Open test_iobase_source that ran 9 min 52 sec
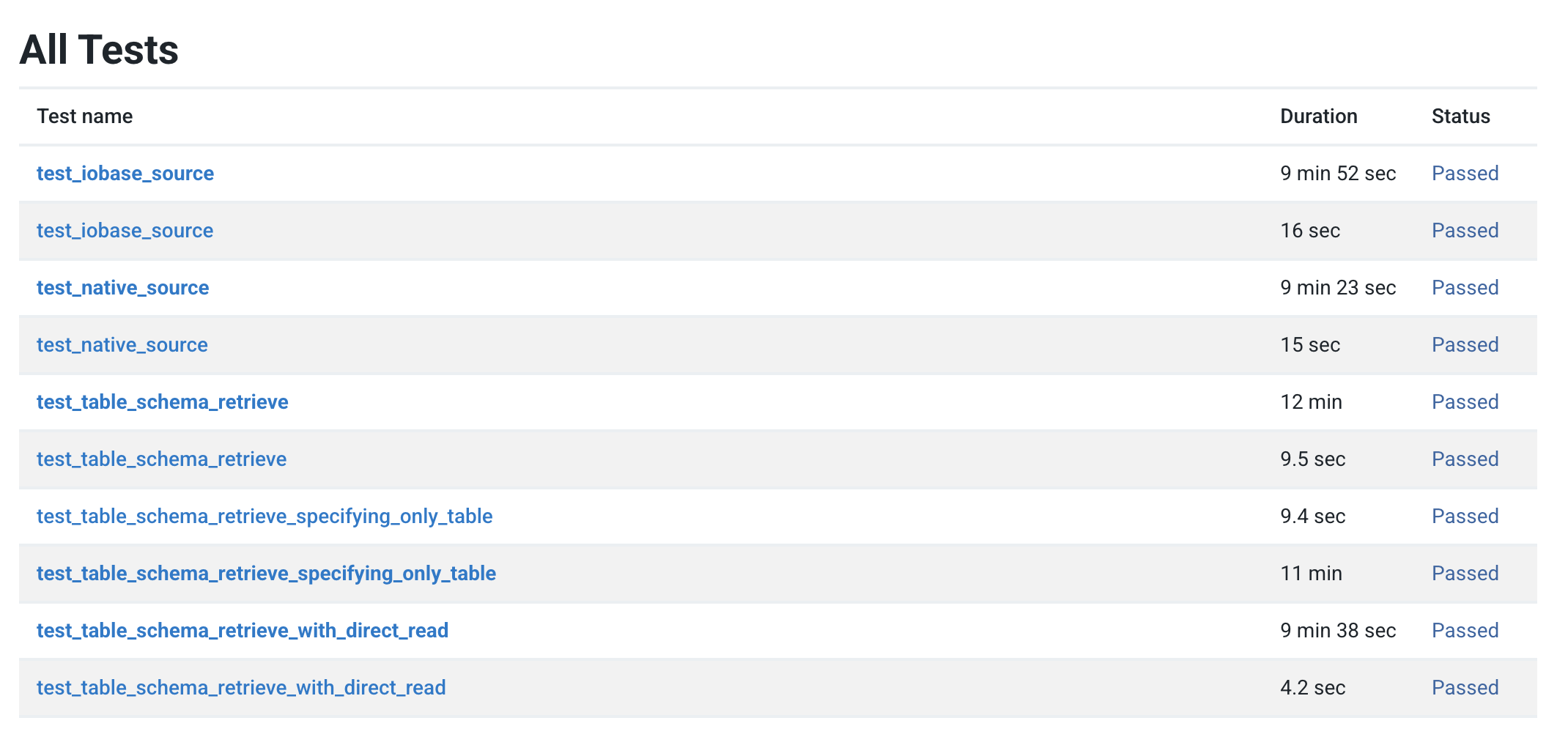The image size is (1568, 737). tap(125, 174)
